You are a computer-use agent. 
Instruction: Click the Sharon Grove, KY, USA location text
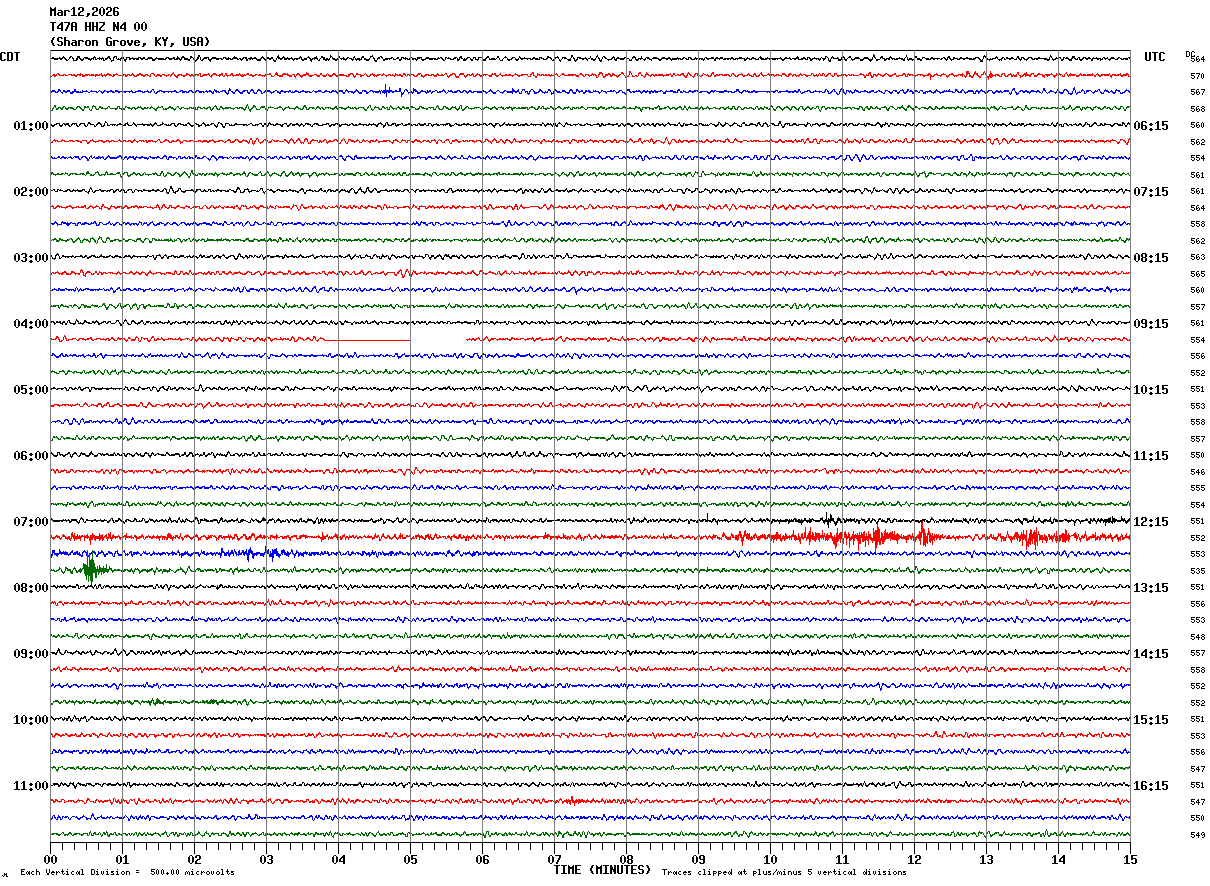[130, 42]
